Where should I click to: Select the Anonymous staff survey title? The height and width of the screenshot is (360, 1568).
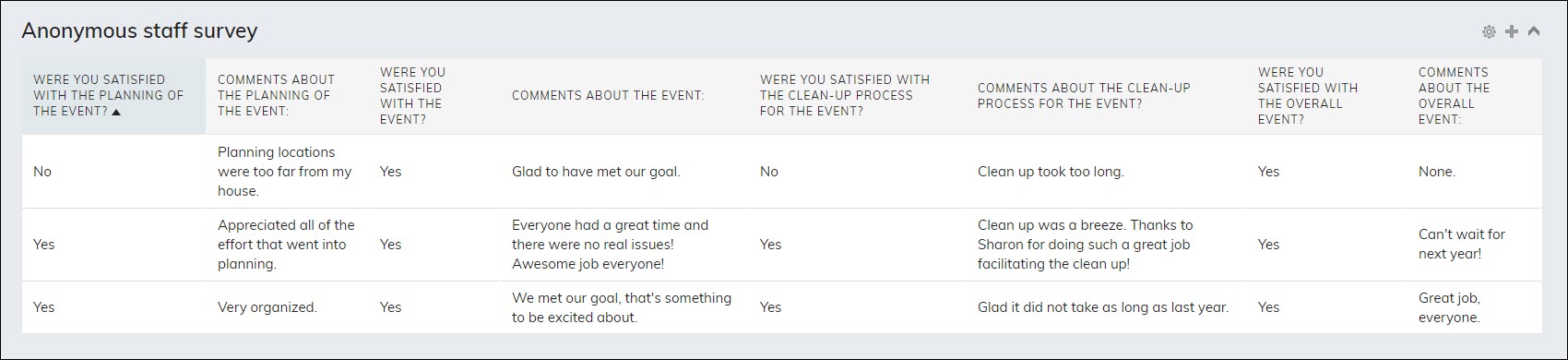pos(139,30)
